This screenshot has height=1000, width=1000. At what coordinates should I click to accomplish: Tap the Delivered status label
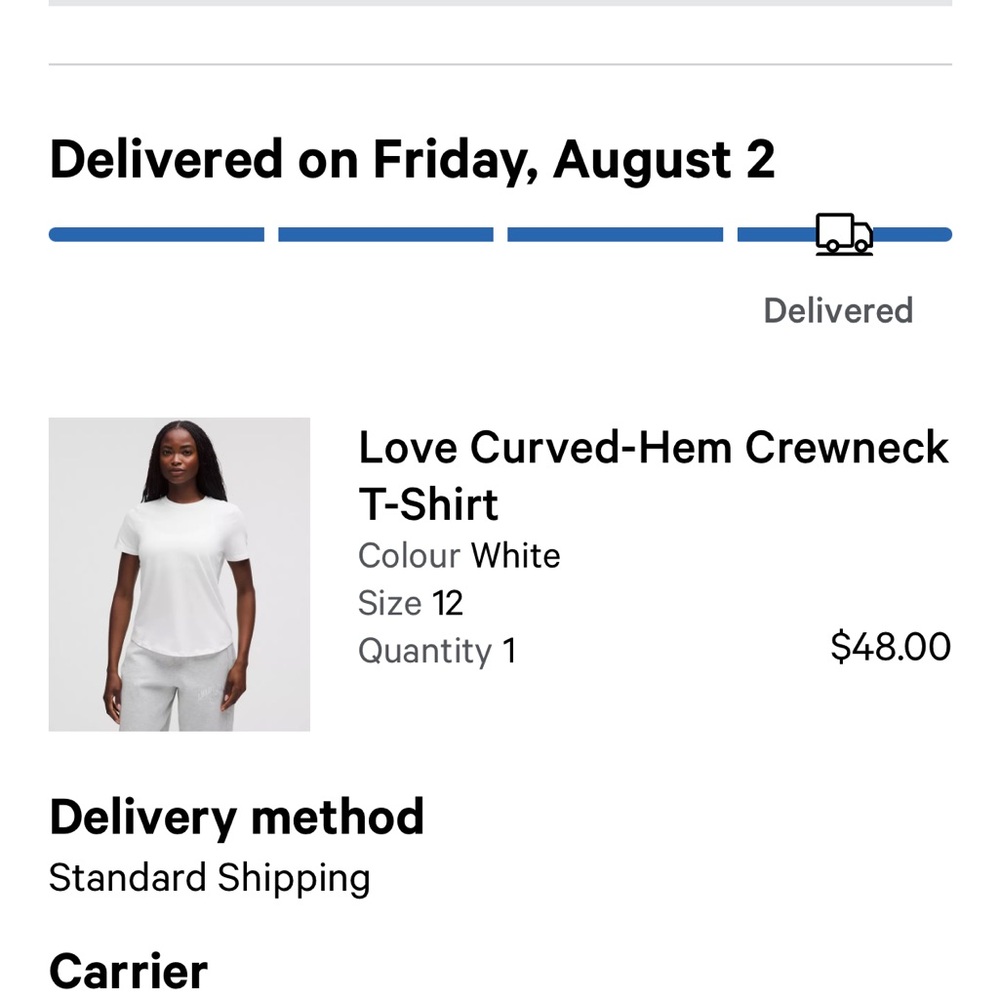click(838, 311)
